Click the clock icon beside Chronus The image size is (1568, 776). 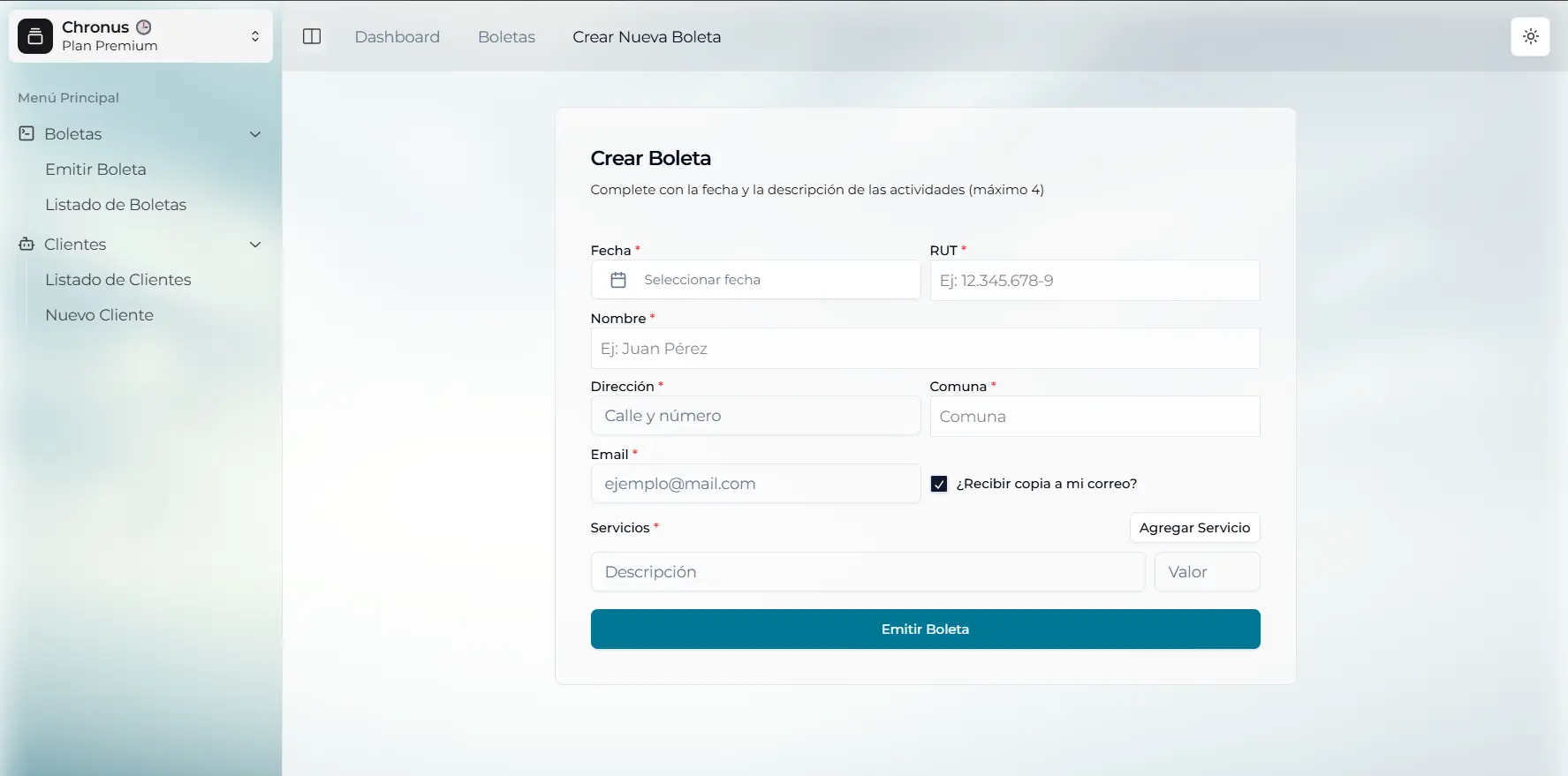click(x=144, y=27)
